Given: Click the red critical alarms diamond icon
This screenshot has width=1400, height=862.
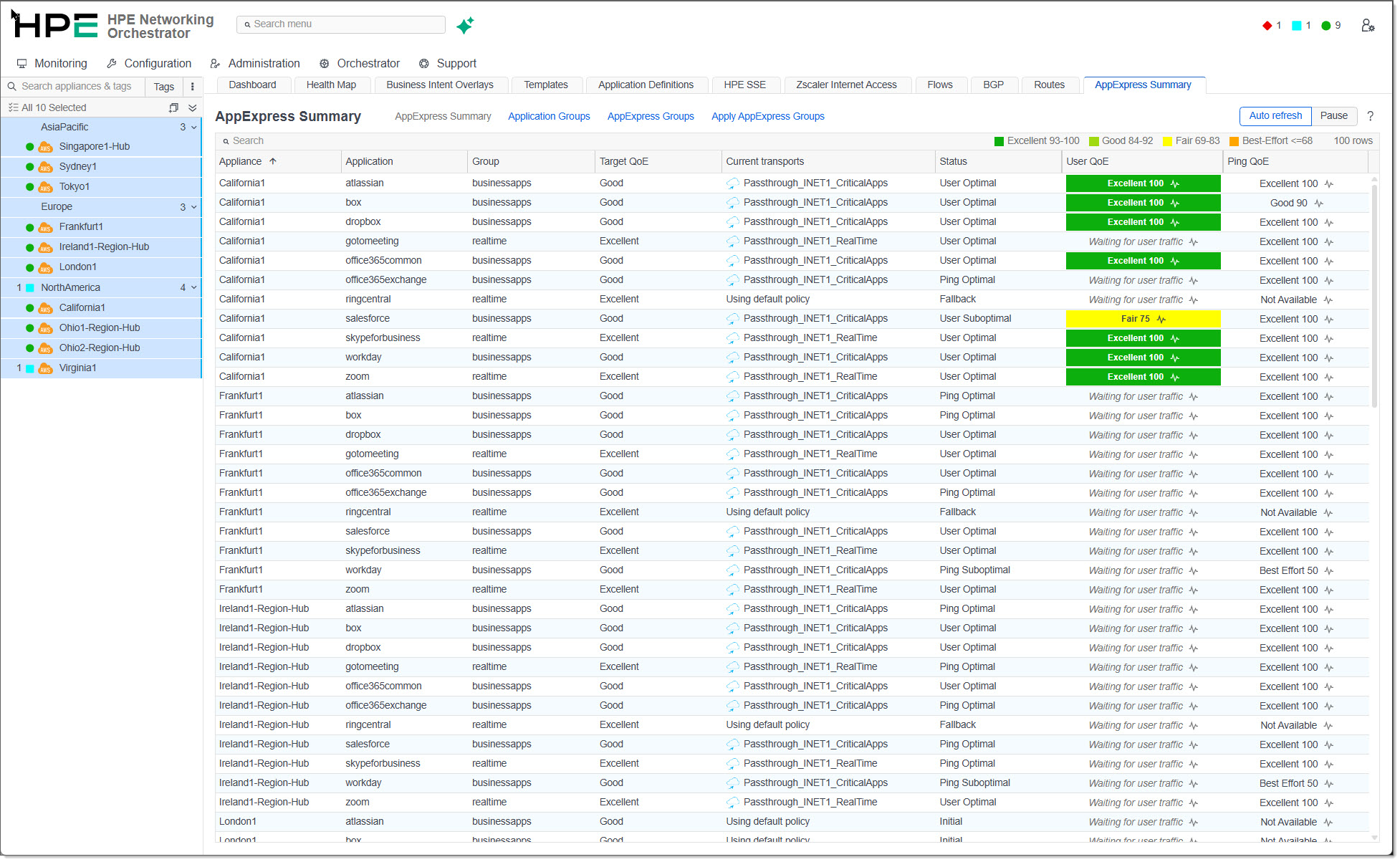Looking at the screenshot, I should tap(1267, 26).
